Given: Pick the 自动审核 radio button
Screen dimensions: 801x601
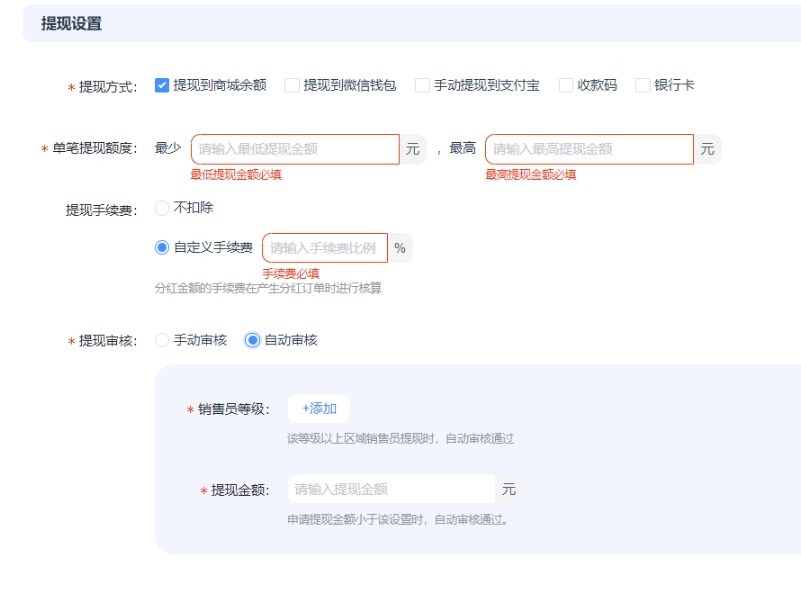Looking at the screenshot, I should (x=253, y=340).
